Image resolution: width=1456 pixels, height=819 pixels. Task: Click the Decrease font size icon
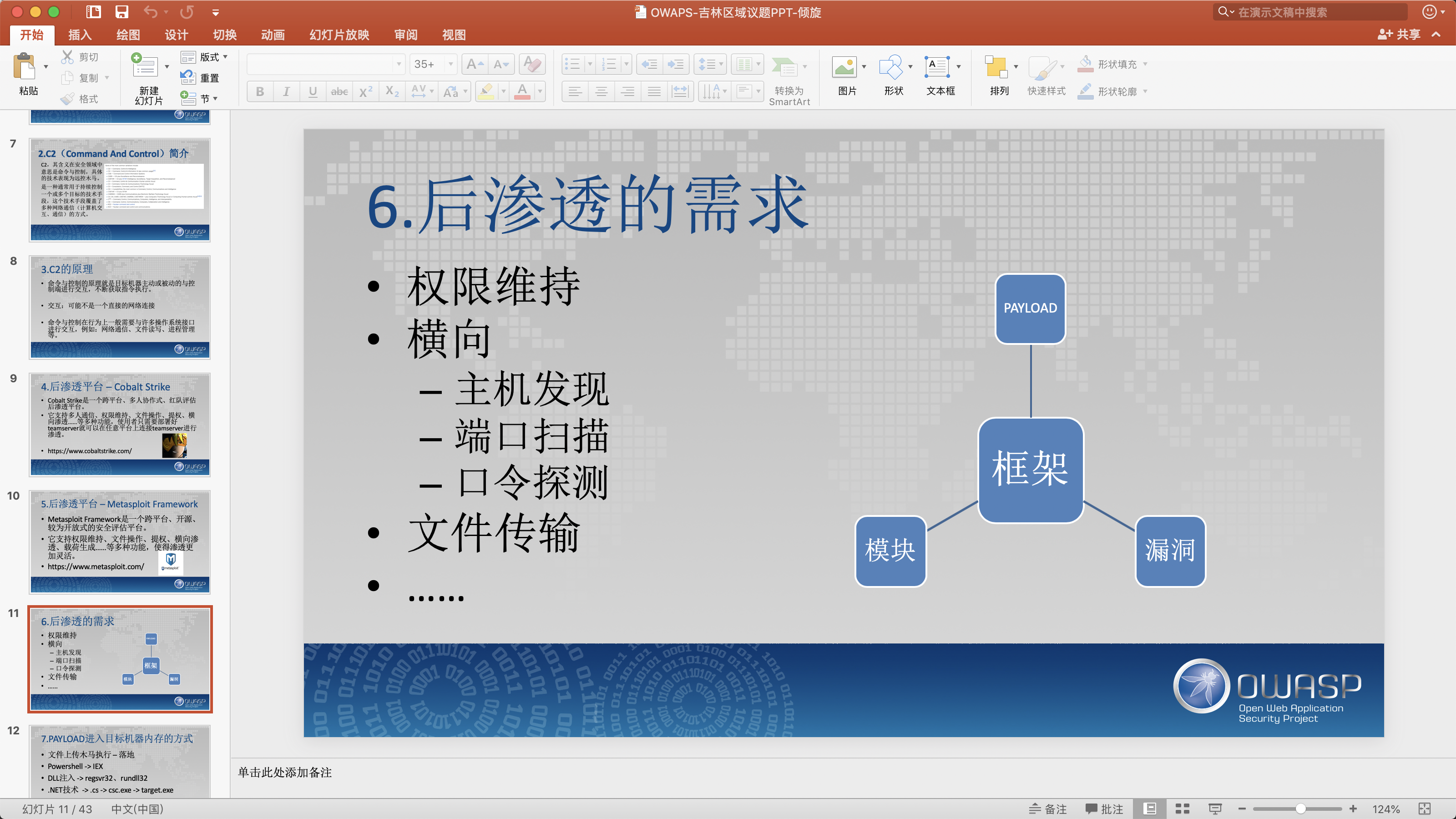(501, 64)
